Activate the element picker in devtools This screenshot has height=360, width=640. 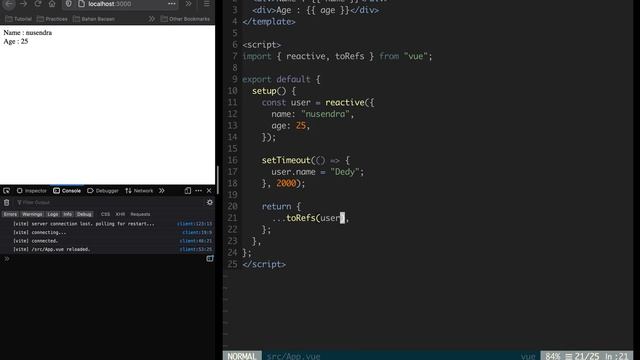[x=7, y=191]
